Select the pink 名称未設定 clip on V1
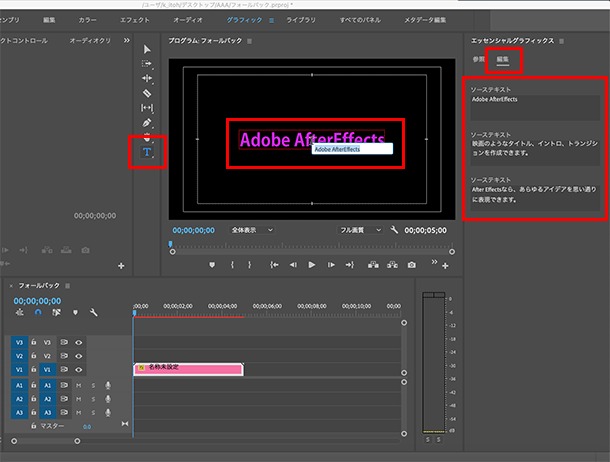The width and height of the screenshot is (610, 462). tap(189, 369)
